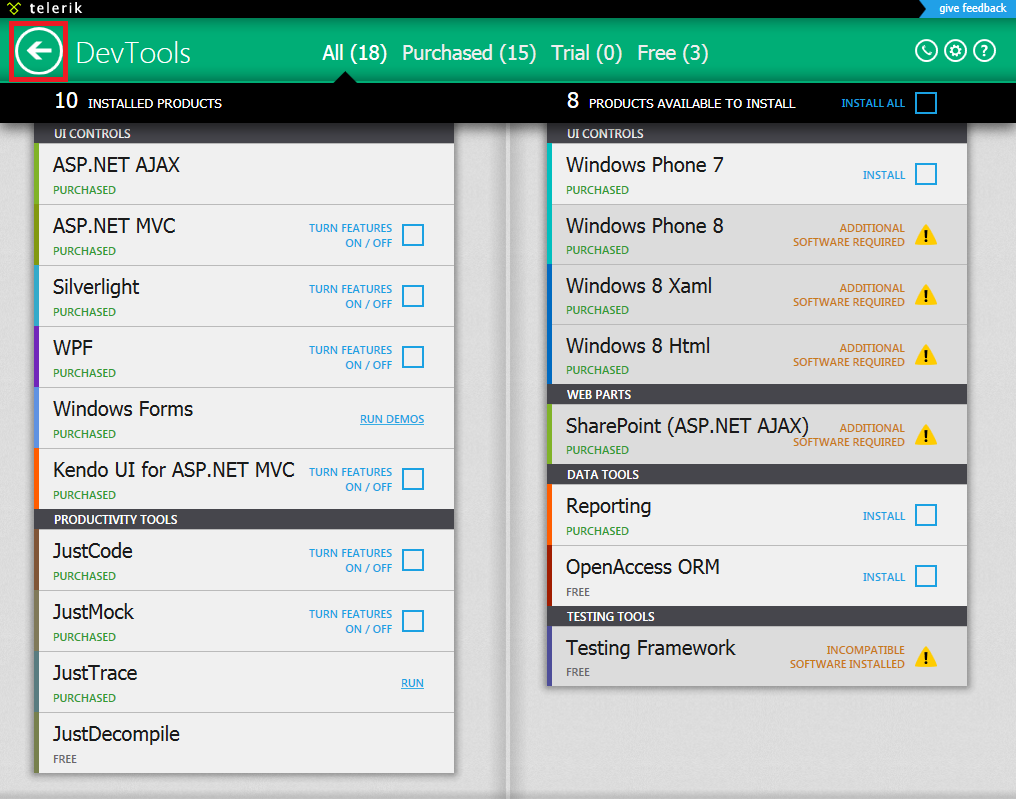Screen dimensions: 1016x799
Task: Open Run Demos for Windows Forms
Action: point(392,419)
